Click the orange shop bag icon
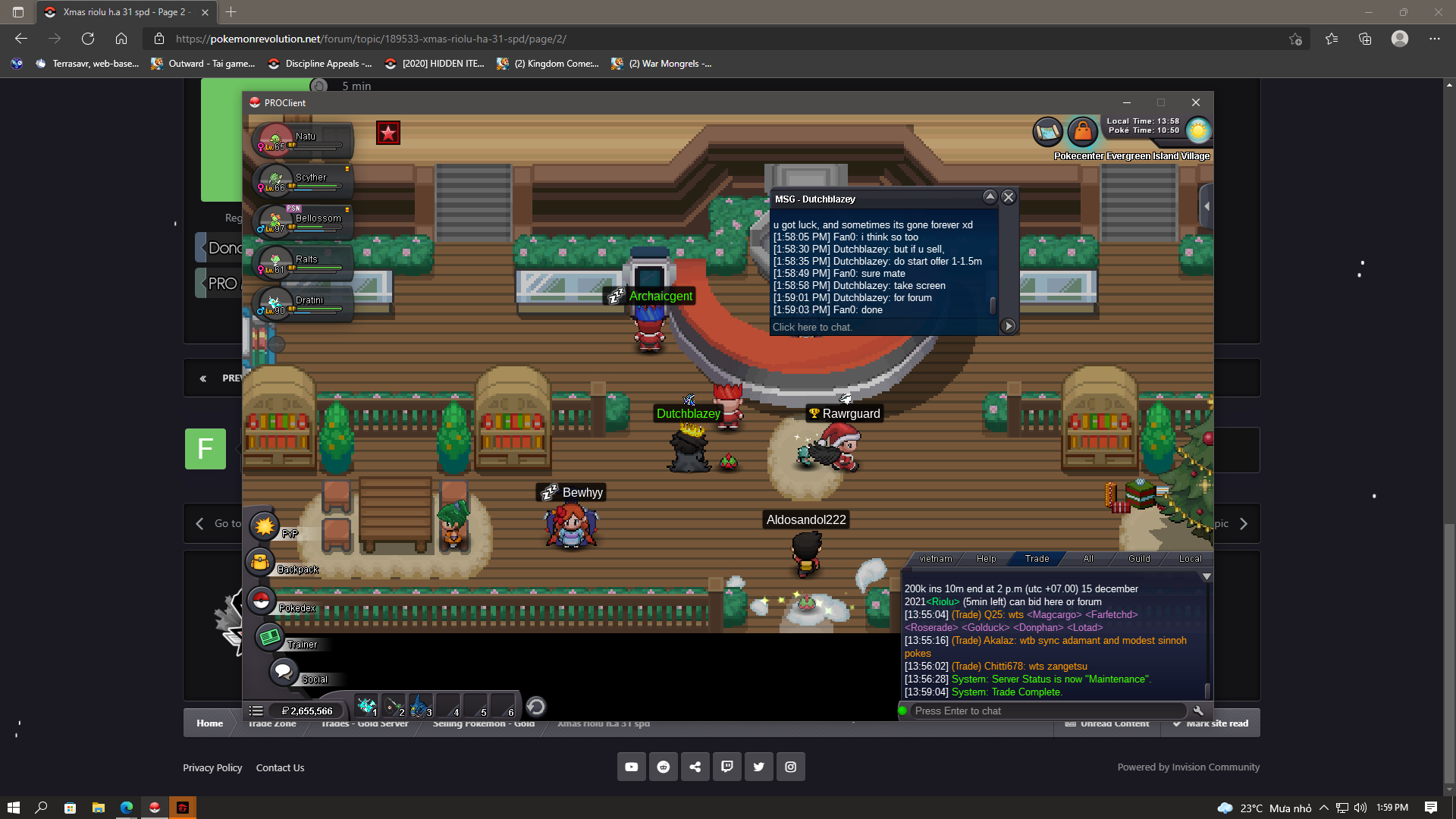Image resolution: width=1456 pixels, height=819 pixels. [1082, 132]
